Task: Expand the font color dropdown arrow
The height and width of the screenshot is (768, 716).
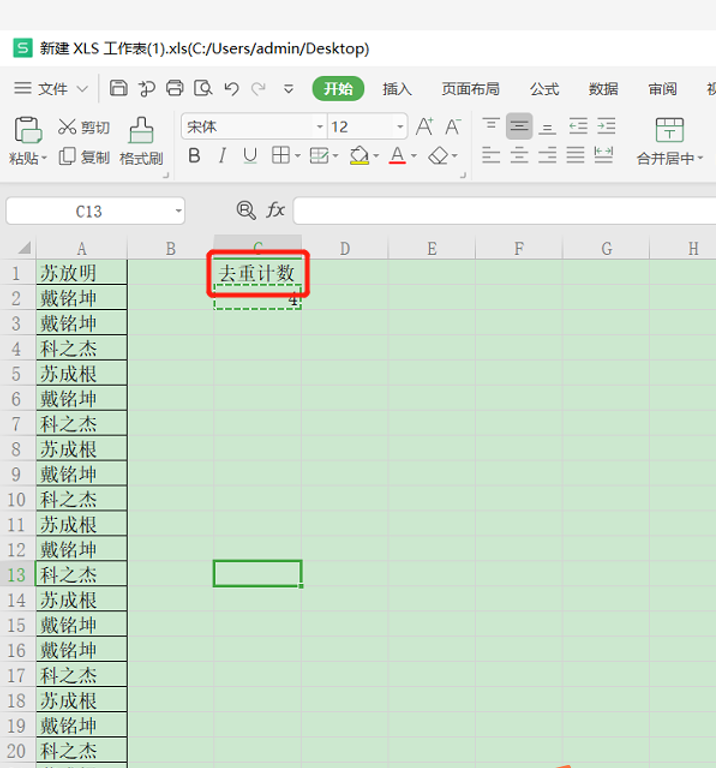Action: 414,156
